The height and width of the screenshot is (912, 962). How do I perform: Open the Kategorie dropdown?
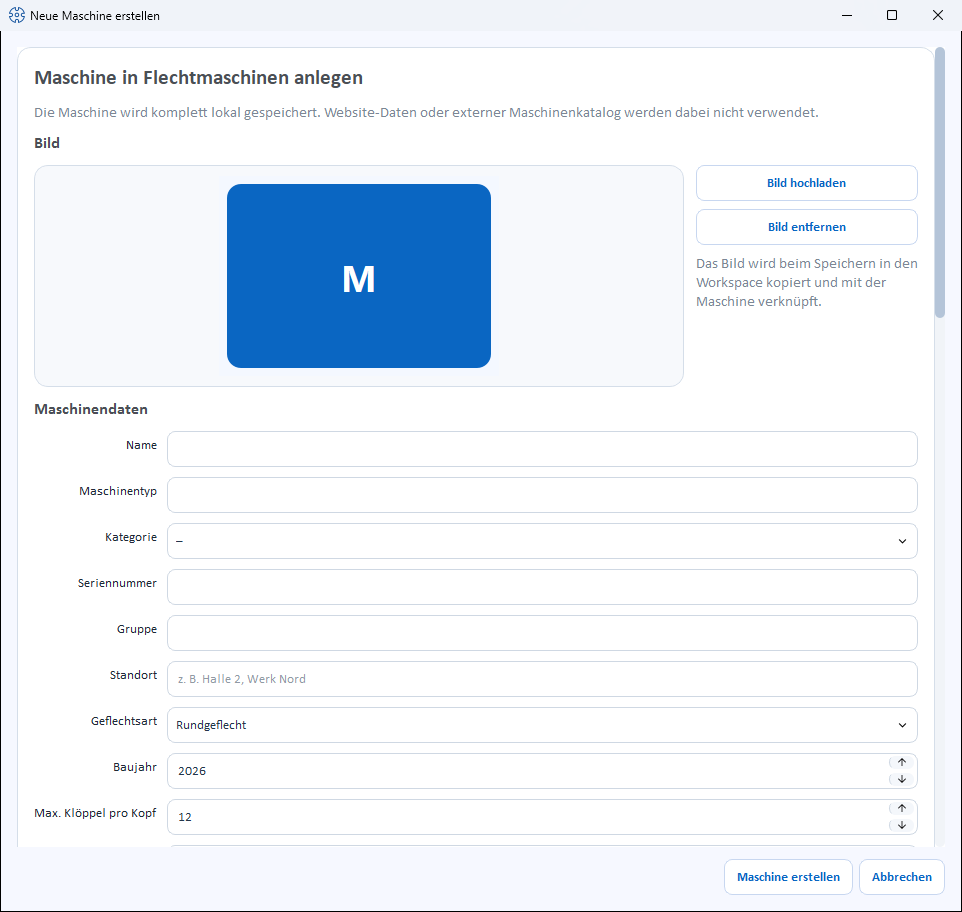542,541
